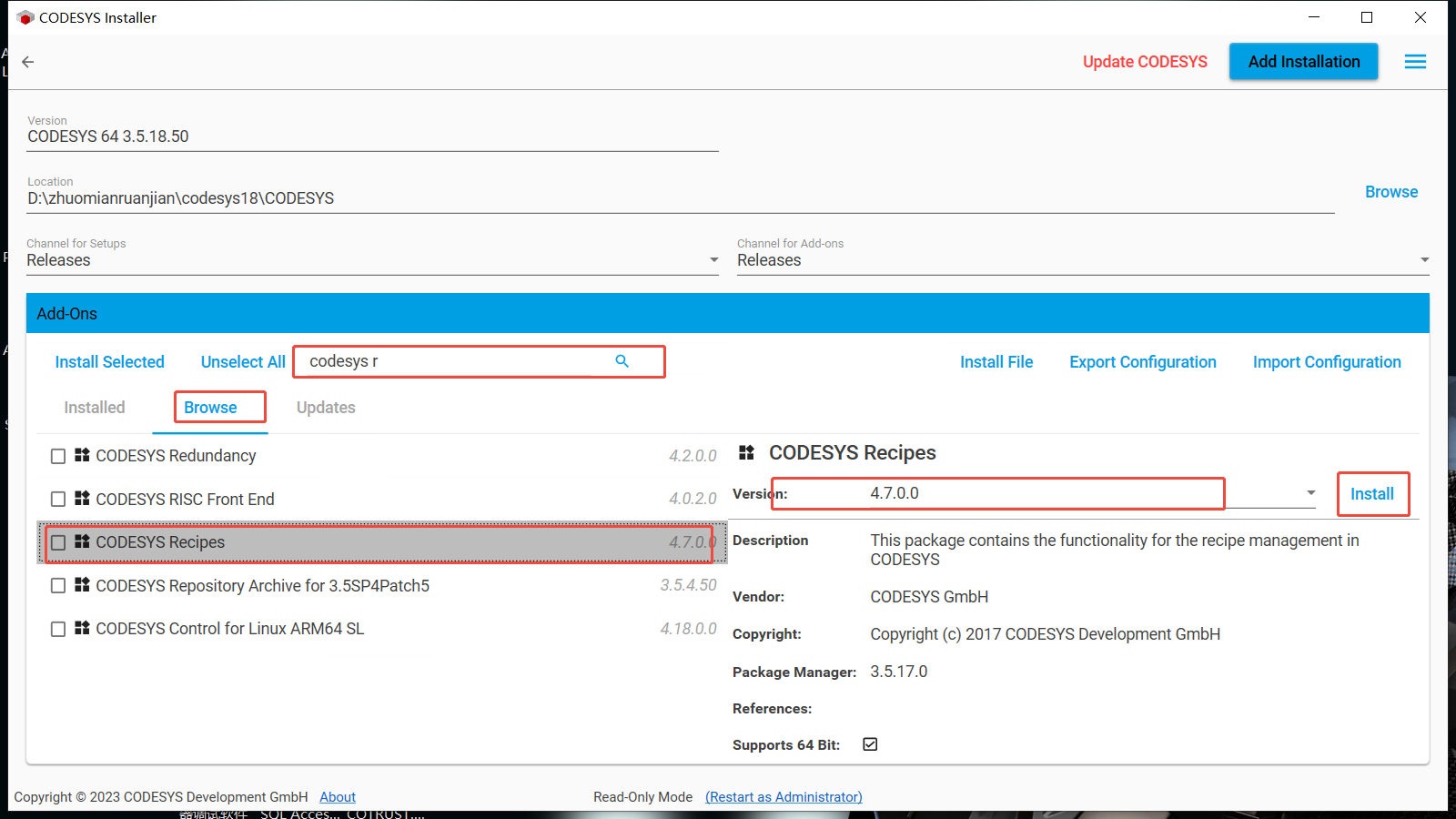Click the Repository Archive package icon
This screenshot has height=819, width=1456.
pyautogui.click(x=82, y=584)
